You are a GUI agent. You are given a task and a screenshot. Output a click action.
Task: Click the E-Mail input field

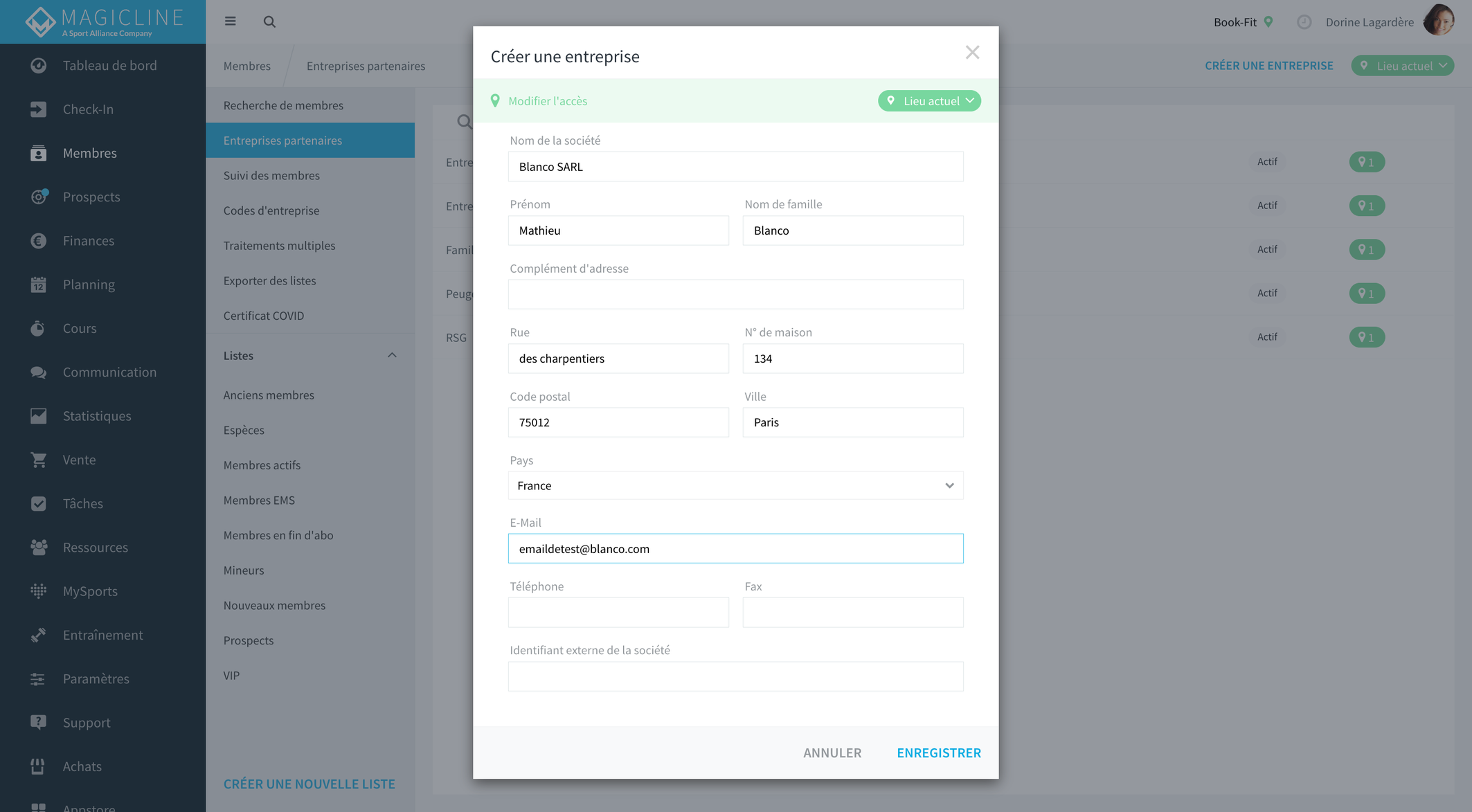point(735,548)
